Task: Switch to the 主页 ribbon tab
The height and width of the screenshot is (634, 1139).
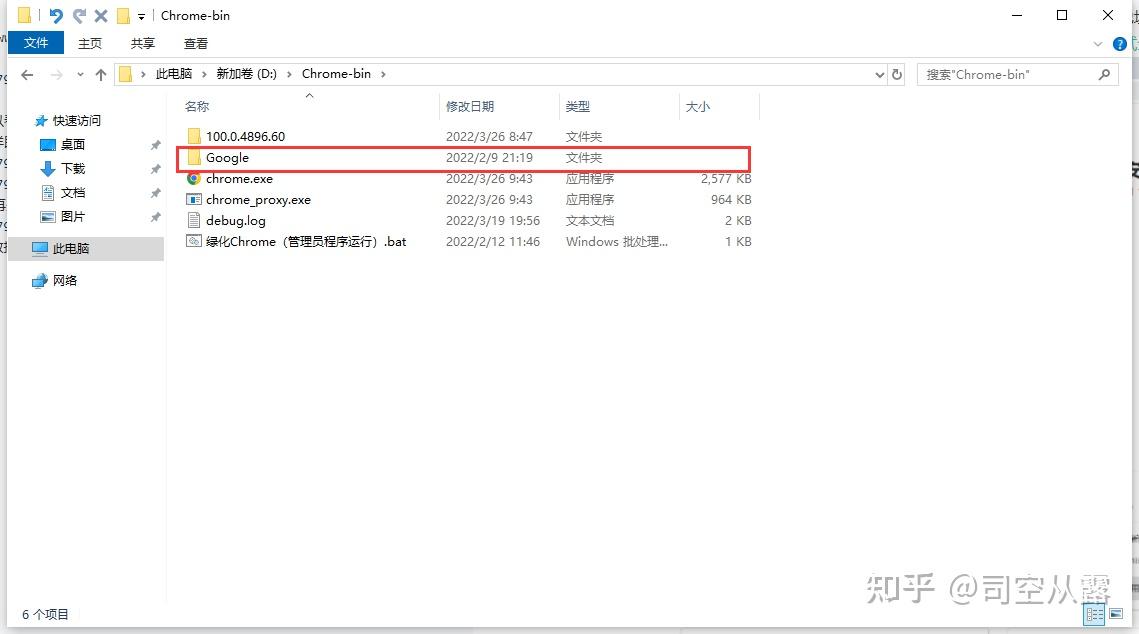Action: point(90,44)
